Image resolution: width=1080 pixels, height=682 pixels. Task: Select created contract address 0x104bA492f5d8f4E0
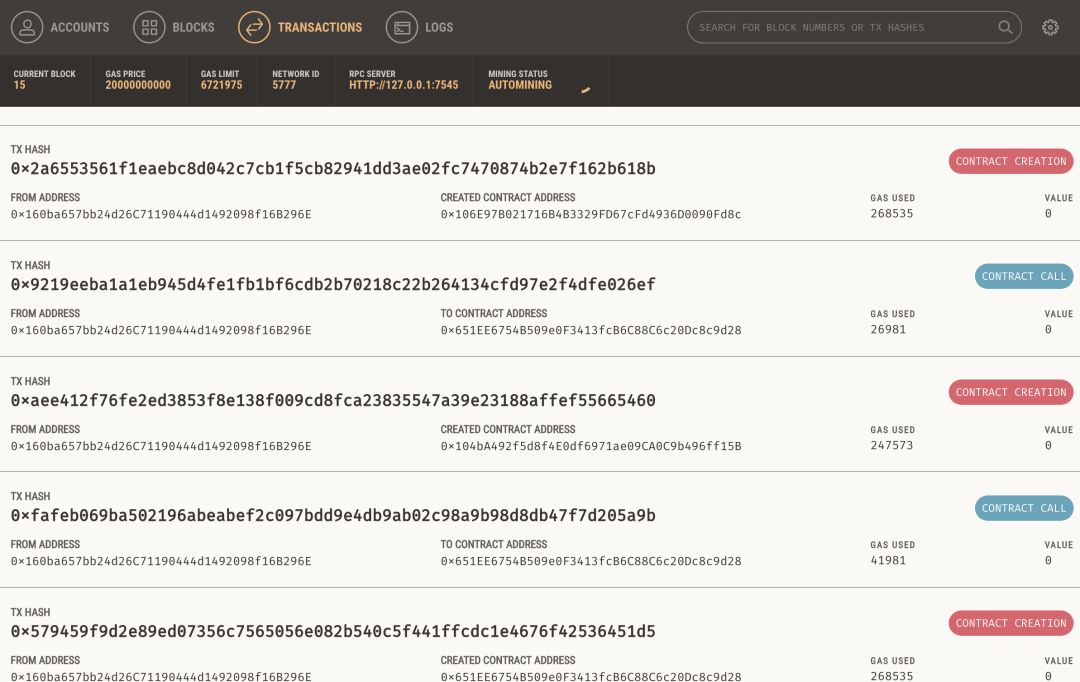591,446
